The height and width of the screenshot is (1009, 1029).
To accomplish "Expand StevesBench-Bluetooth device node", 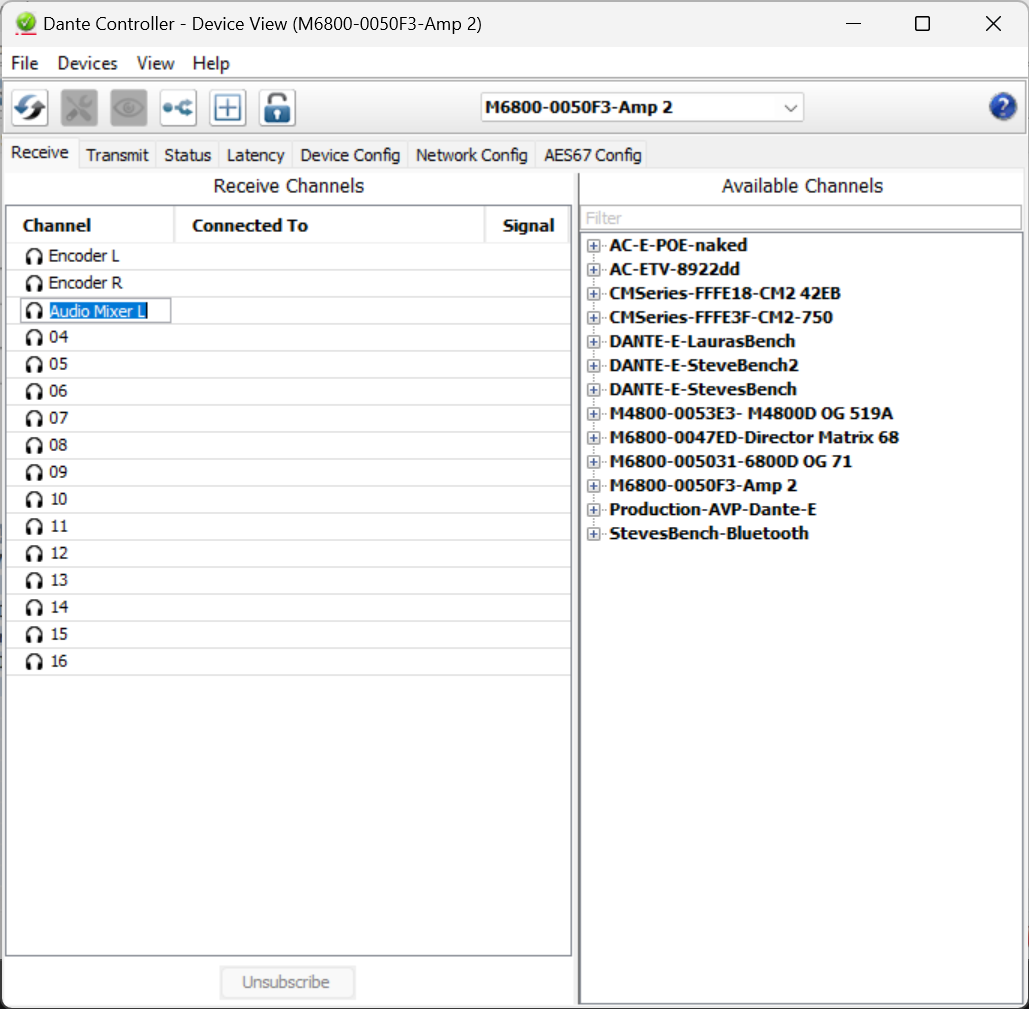I will pyautogui.click(x=594, y=534).
